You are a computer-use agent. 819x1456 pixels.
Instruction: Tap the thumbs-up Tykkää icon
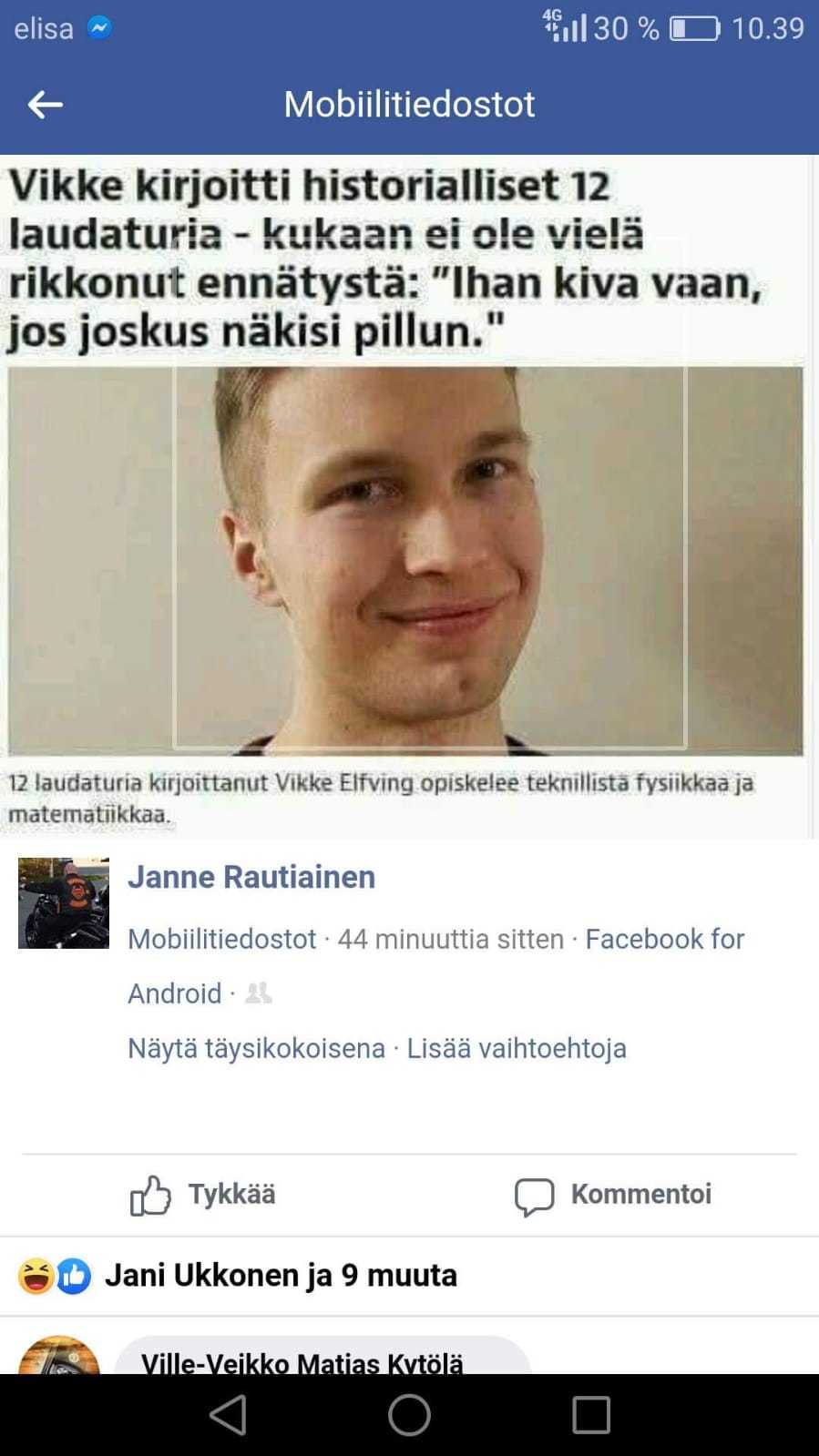tap(150, 1195)
